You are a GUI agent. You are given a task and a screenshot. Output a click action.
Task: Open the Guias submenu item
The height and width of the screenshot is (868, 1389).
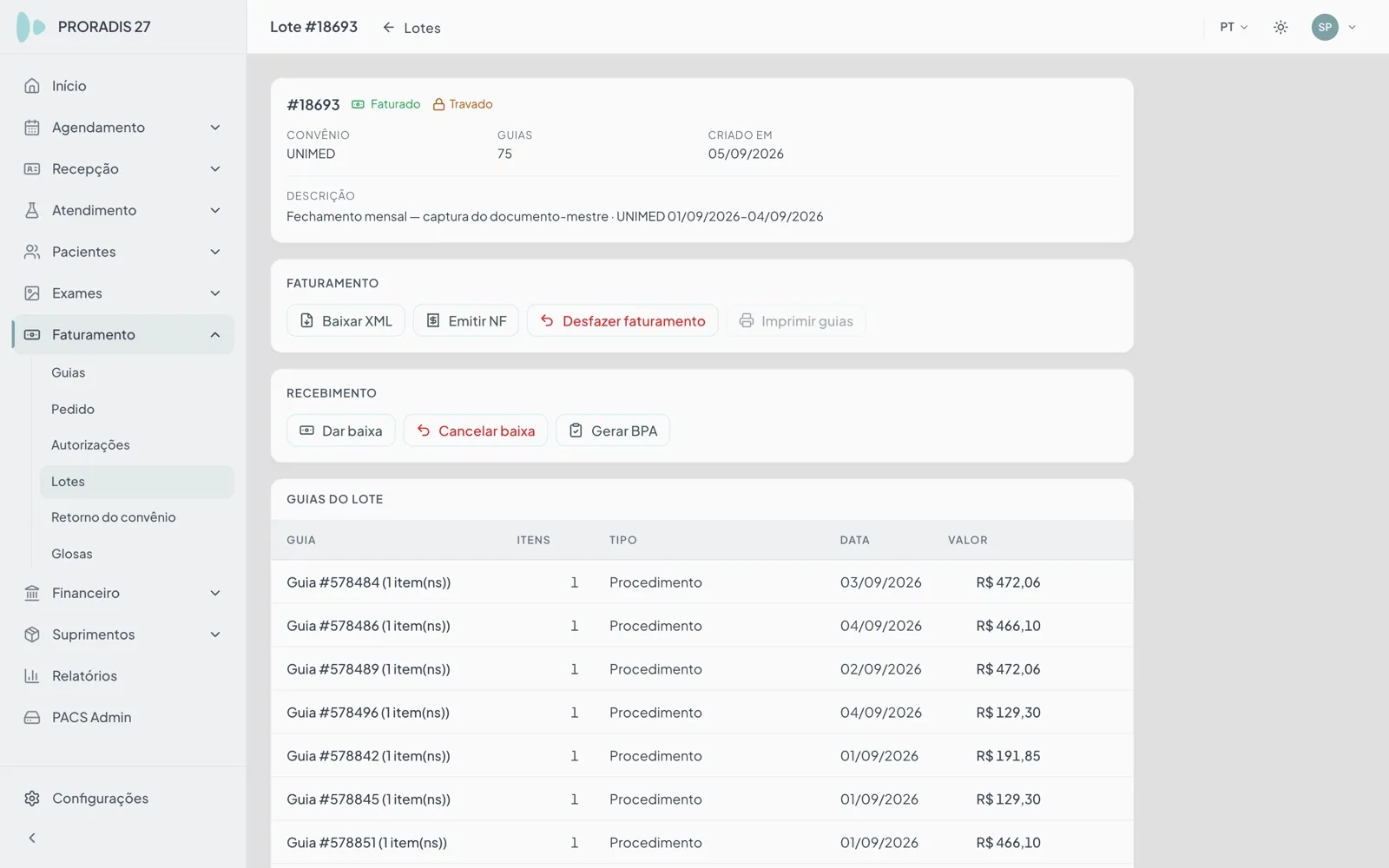tap(137, 372)
